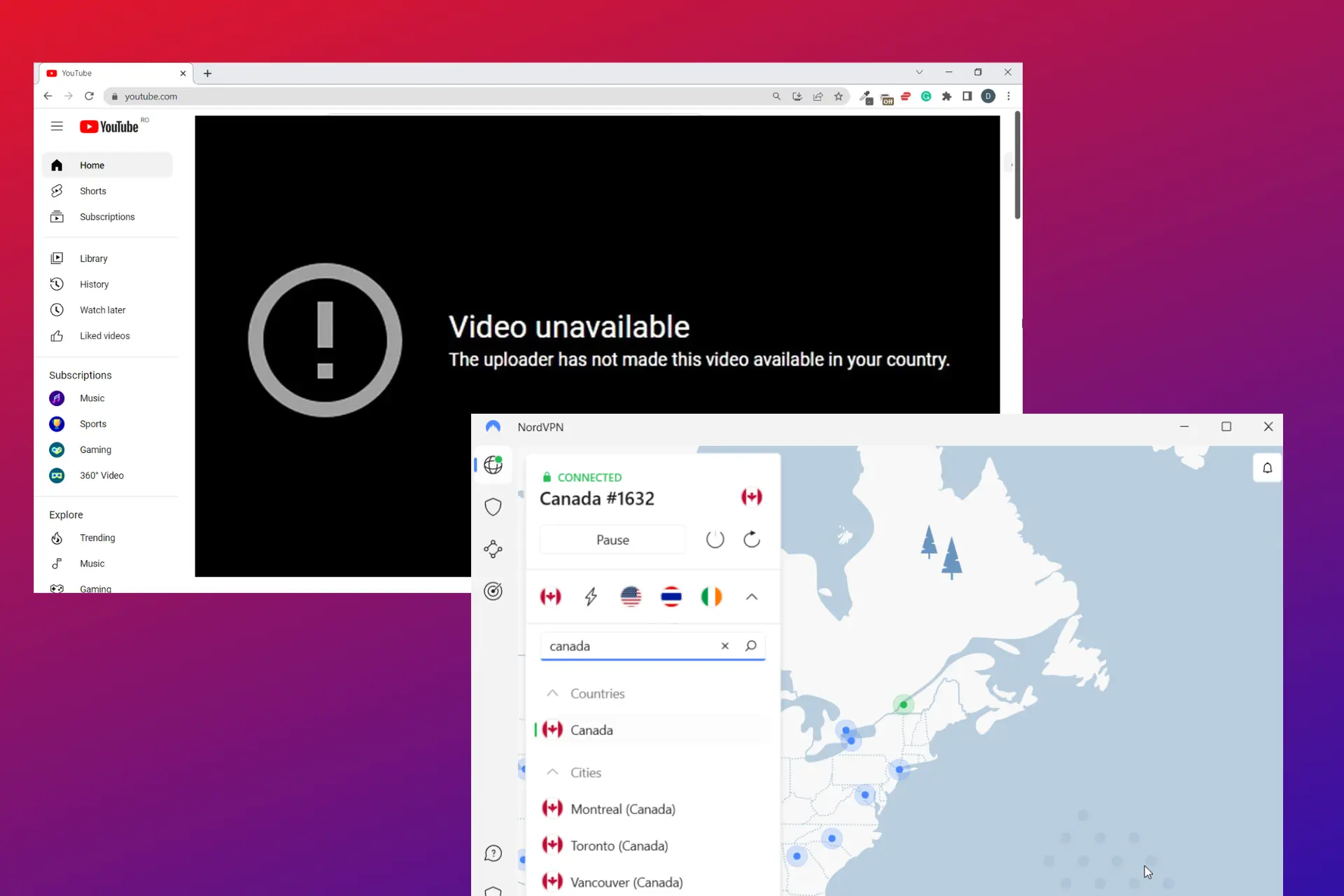Click the Ireland flag icon in NordVPN
The width and height of the screenshot is (1344, 896).
(711, 597)
